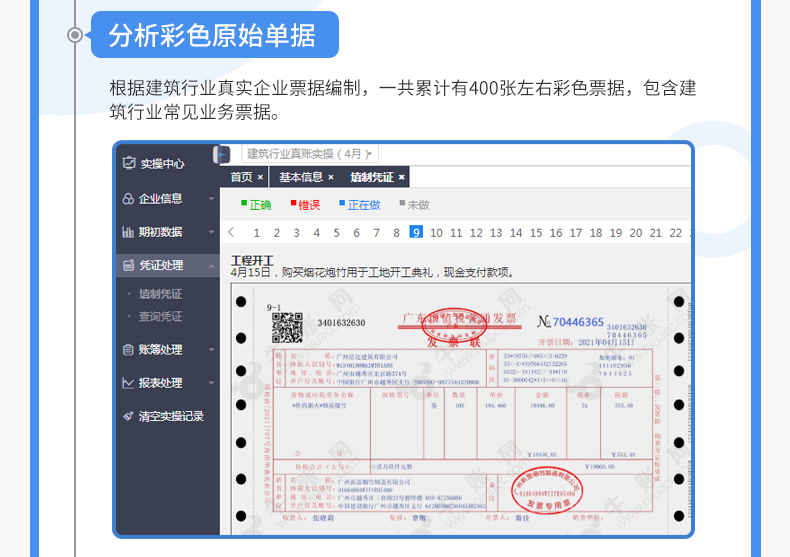
Task: Expand the 企业信息 menu arrow
Action: (212, 199)
